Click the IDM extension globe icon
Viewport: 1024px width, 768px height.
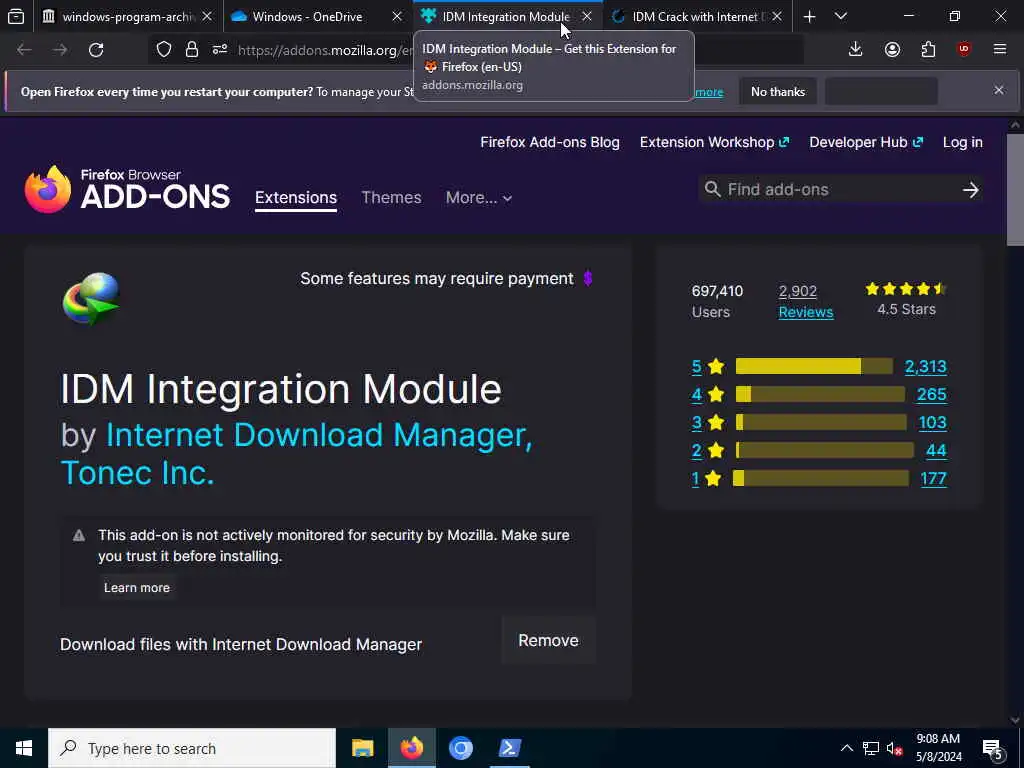point(91,299)
